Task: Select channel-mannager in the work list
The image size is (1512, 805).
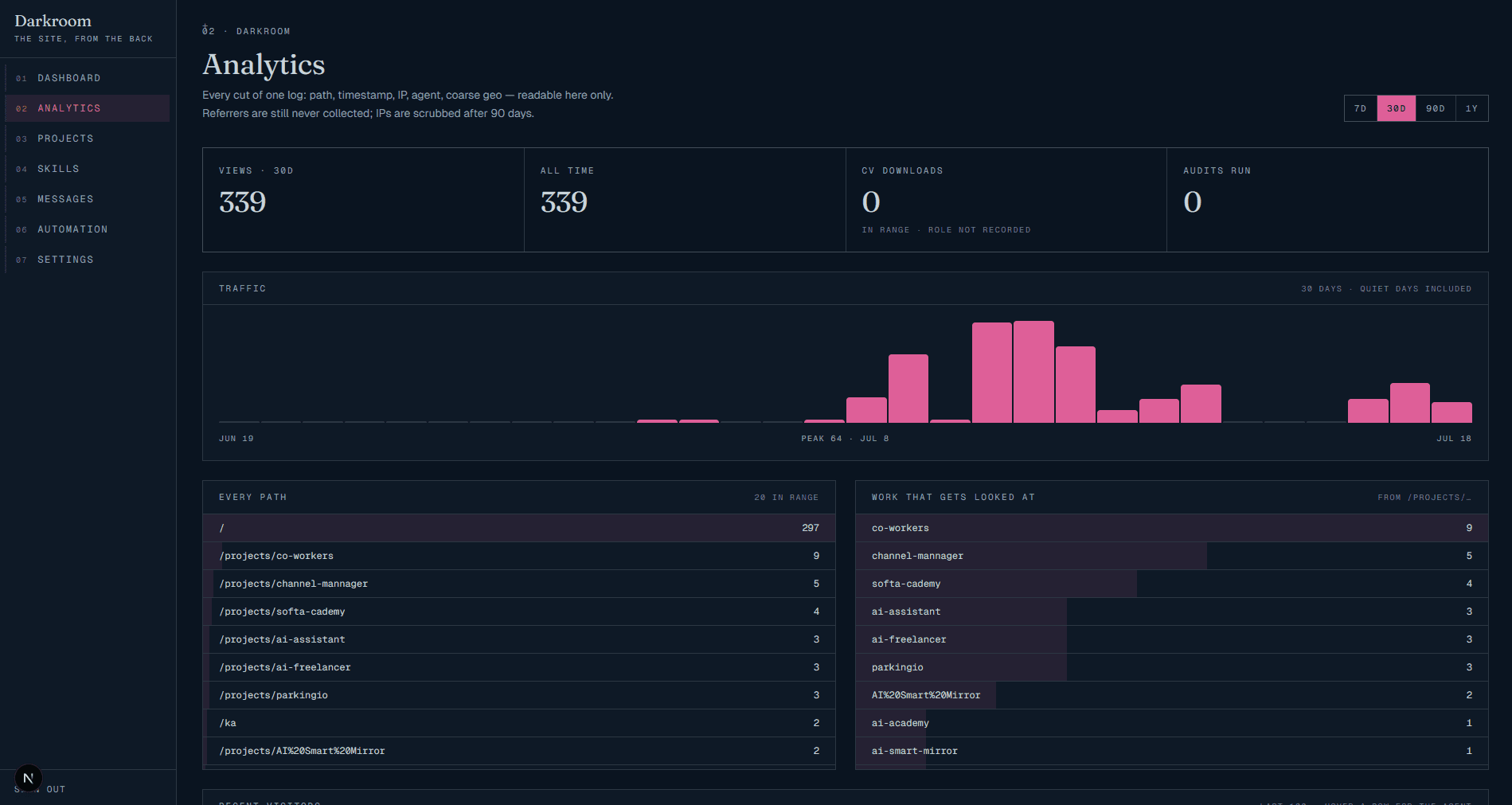Action: tap(1172, 556)
